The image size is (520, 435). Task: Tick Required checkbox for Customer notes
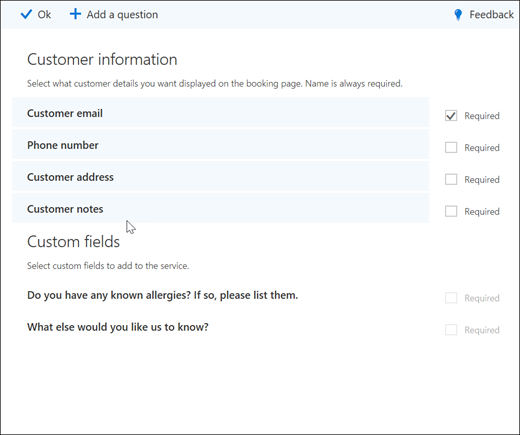coord(451,211)
